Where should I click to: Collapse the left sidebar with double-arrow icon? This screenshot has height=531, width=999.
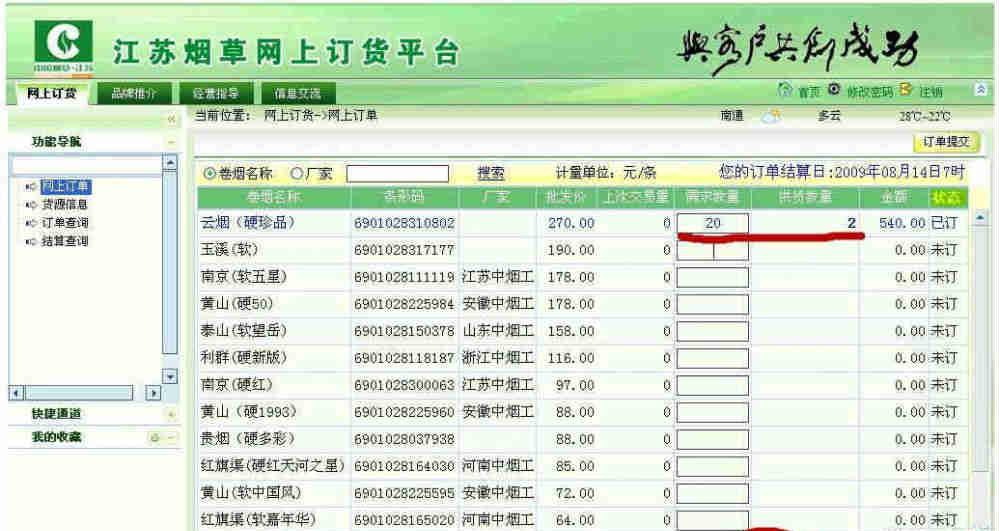coord(170,119)
